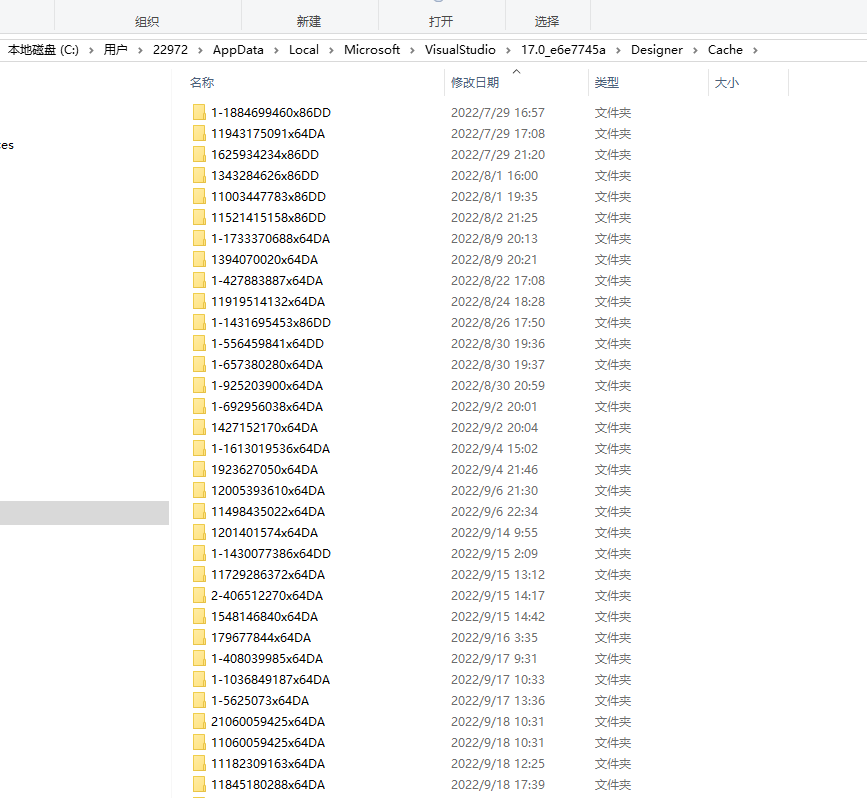Select folder name 11182309163x64DA
The width and height of the screenshot is (867, 798).
click(268, 764)
